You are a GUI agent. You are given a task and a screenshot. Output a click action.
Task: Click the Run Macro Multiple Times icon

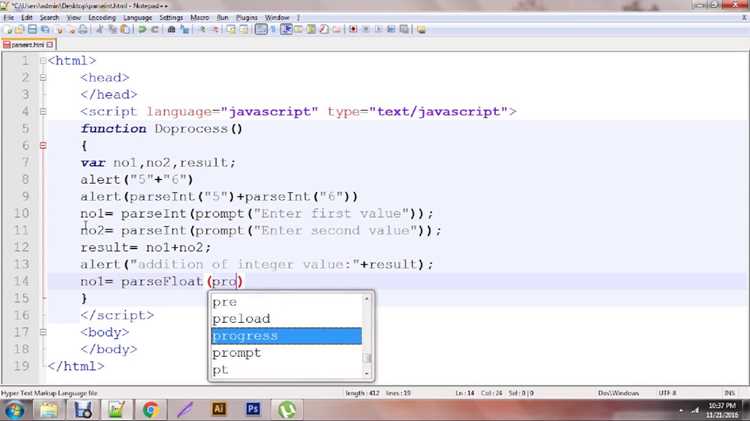click(391, 30)
